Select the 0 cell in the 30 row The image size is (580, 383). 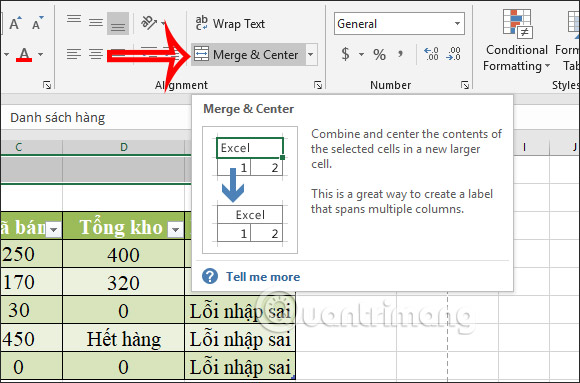pos(124,311)
